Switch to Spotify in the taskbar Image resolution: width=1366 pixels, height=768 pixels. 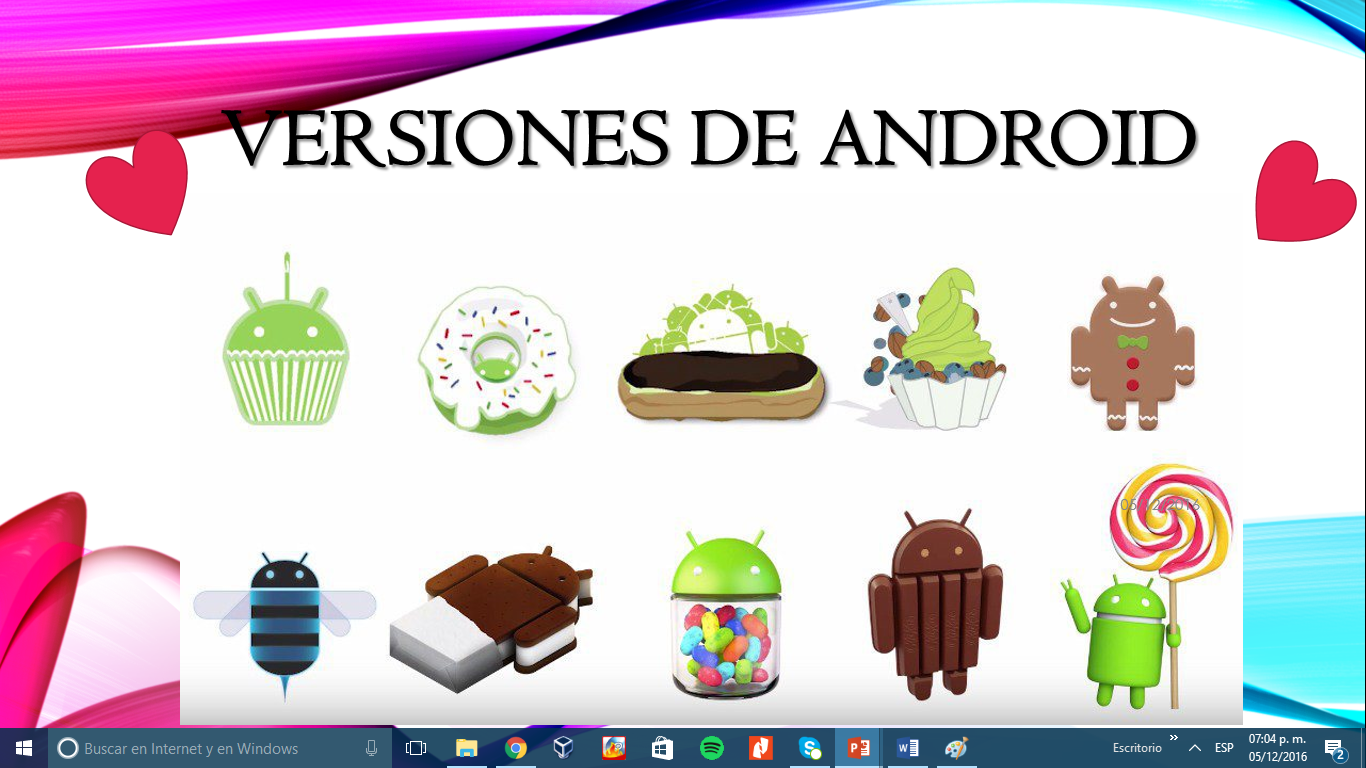[x=711, y=748]
